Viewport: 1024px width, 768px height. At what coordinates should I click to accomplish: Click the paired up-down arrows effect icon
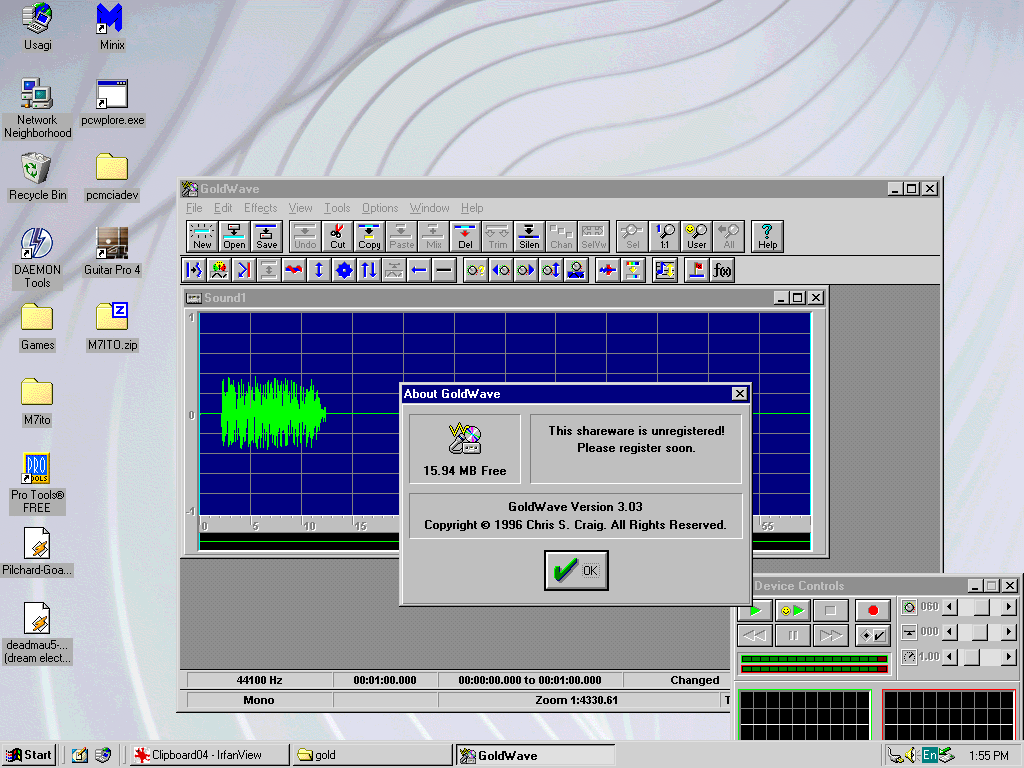pos(368,270)
